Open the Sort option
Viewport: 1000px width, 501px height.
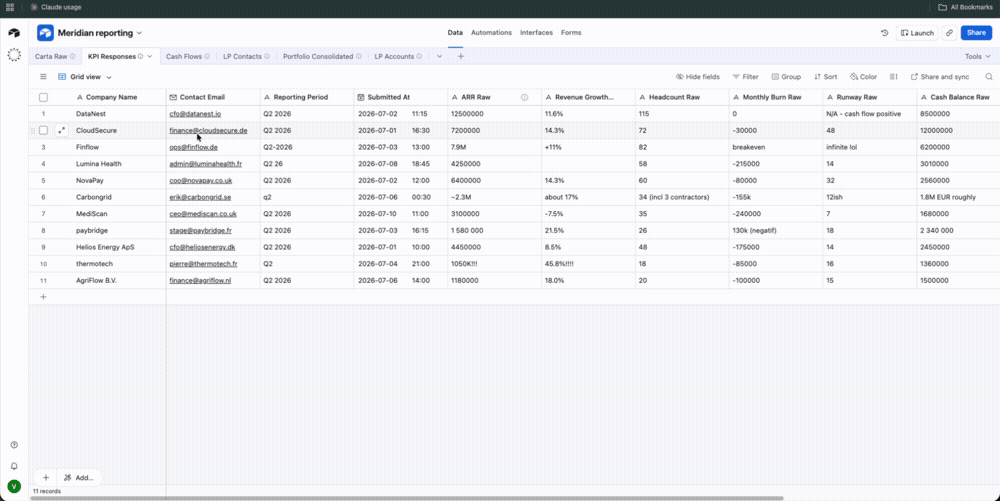click(826, 76)
